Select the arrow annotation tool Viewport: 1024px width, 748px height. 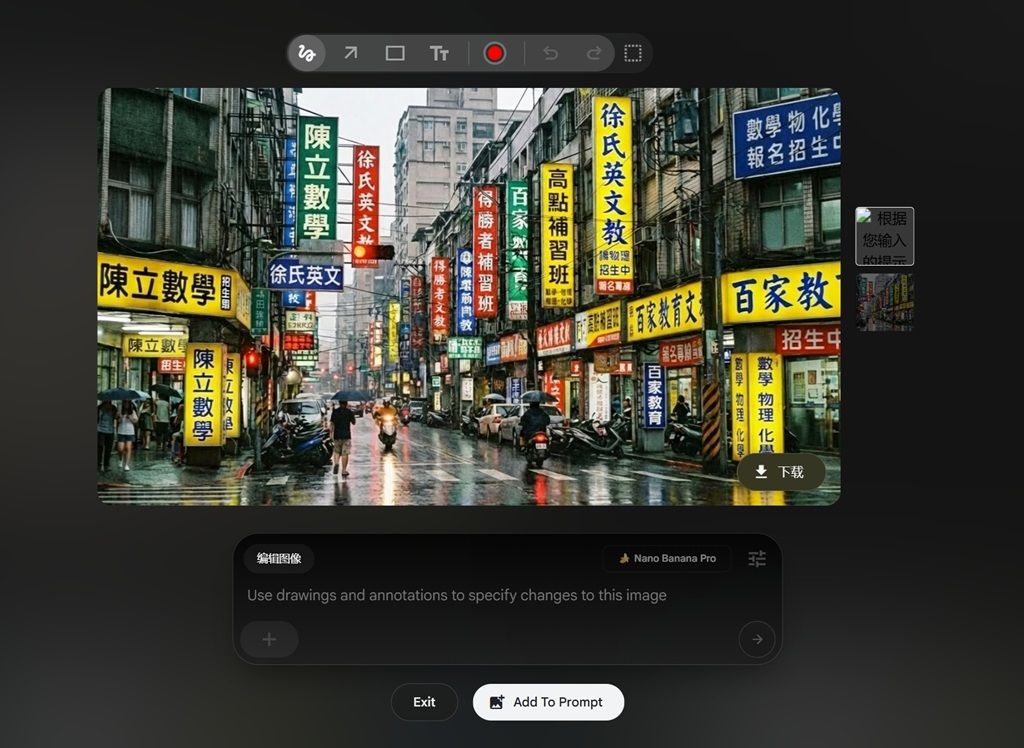(x=350, y=53)
